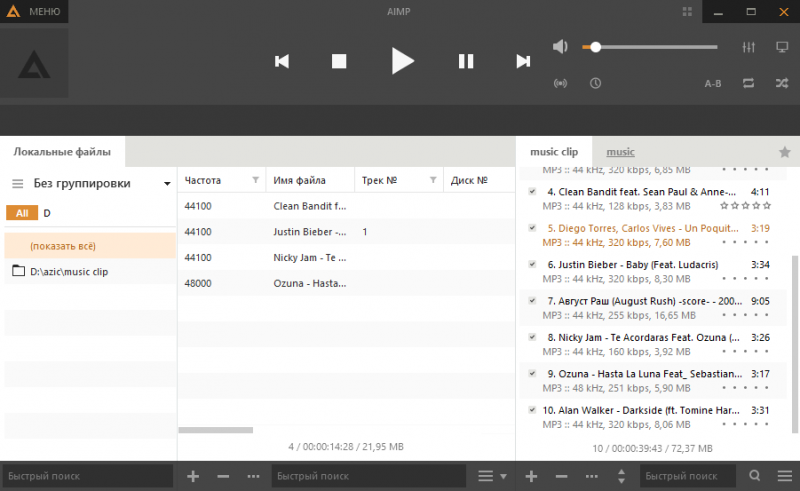Viewport: 800px width, 491px height.
Task: Toggle A-B repeat section
Action: [x=713, y=84]
